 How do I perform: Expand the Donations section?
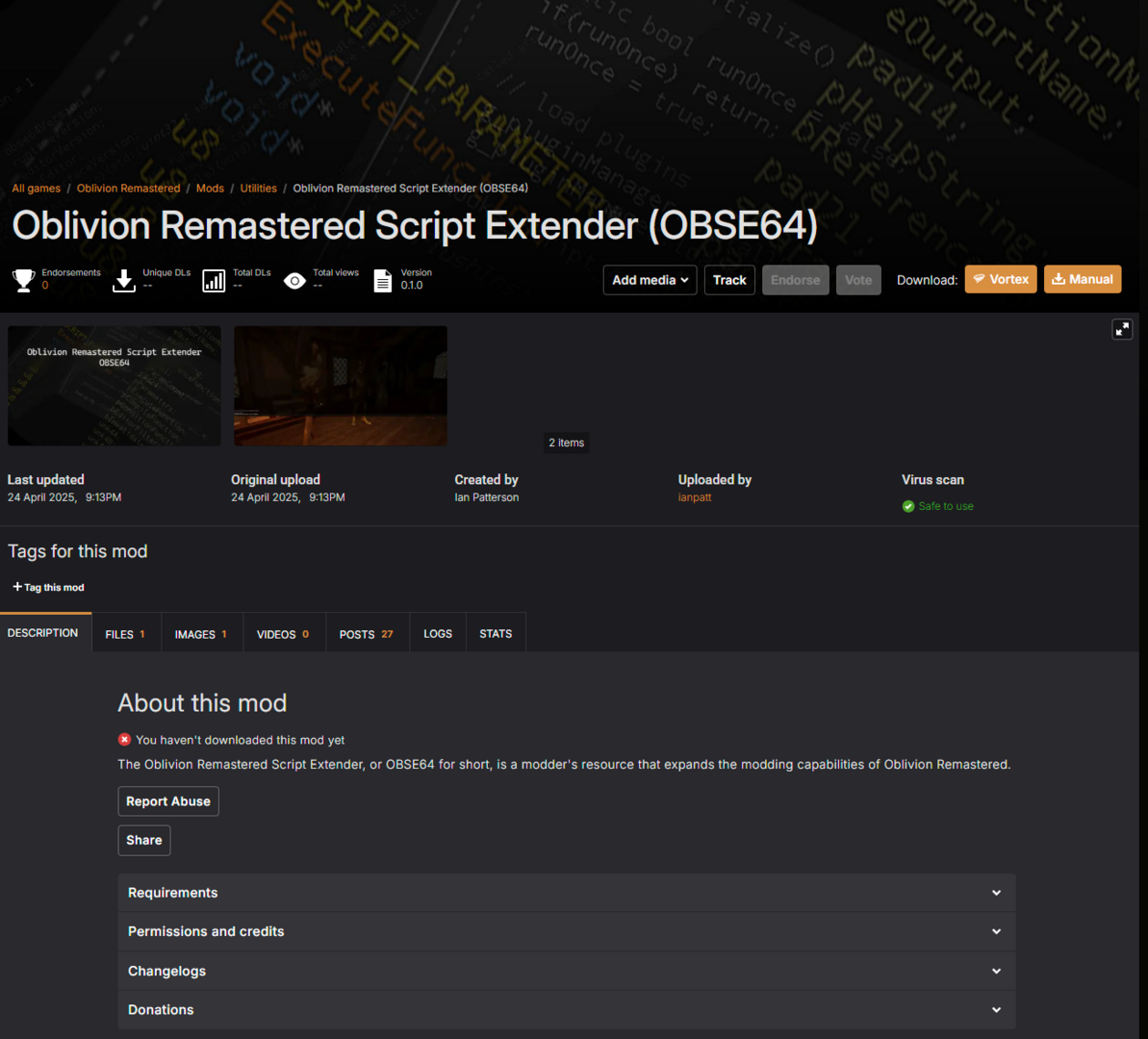pyautogui.click(x=566, y=1010)
